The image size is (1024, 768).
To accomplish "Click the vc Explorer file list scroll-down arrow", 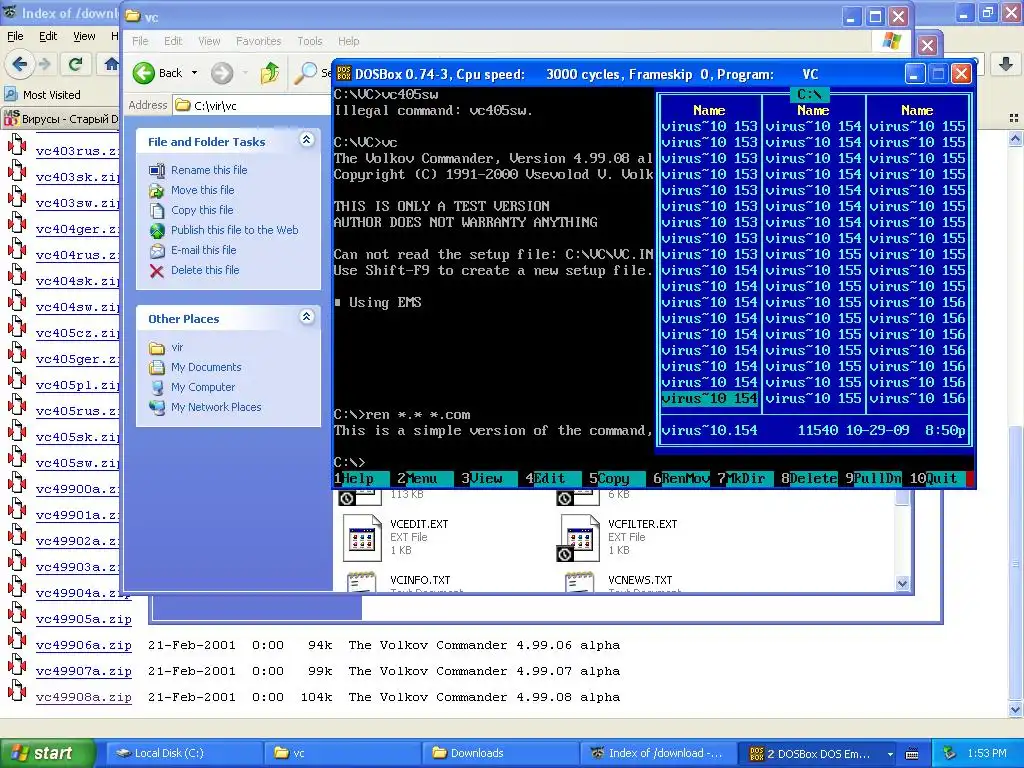I will pyautogui.click(x=903, y=584).
